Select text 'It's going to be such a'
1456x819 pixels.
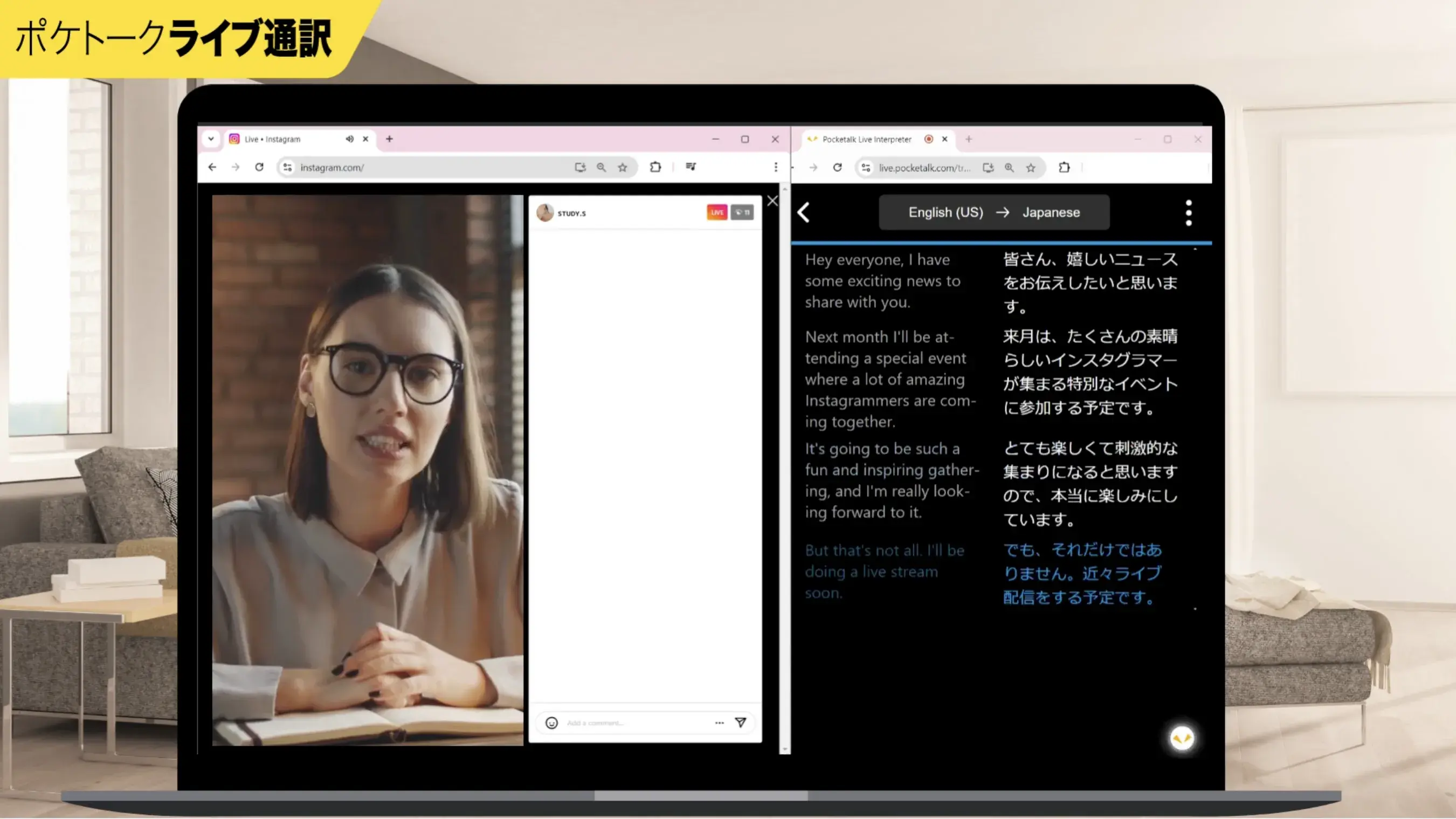(x=882, y=449)
